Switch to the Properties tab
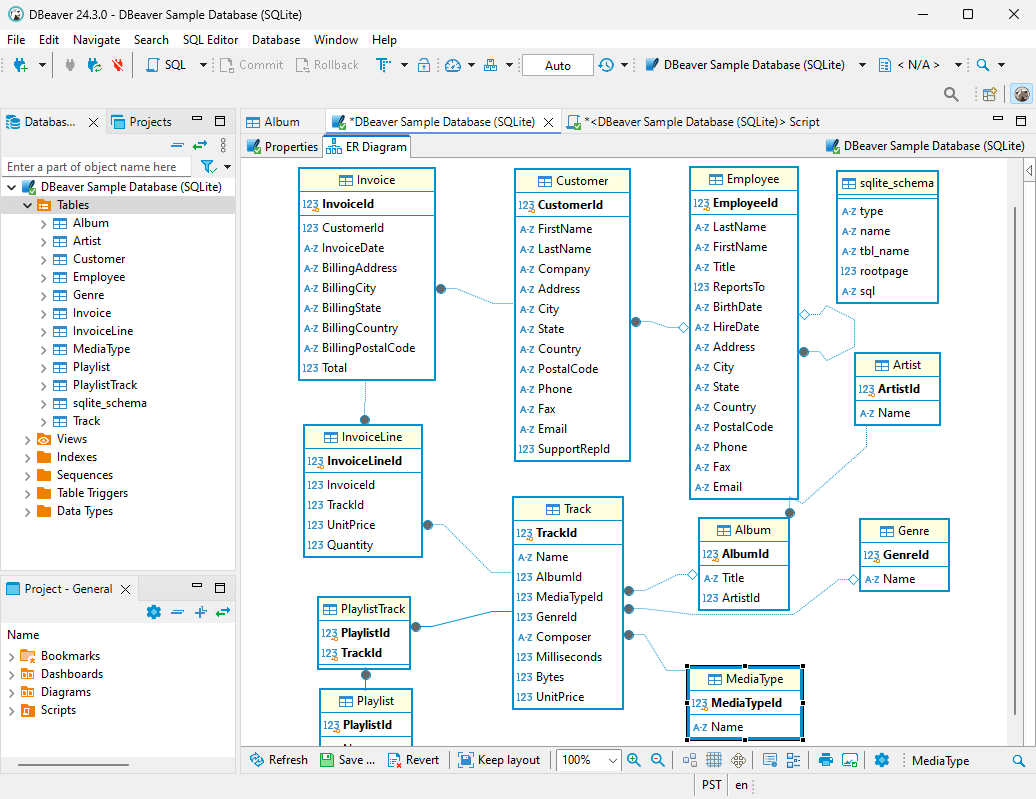The height and width of the screenshot is (799, 1036). coord(283,147)
